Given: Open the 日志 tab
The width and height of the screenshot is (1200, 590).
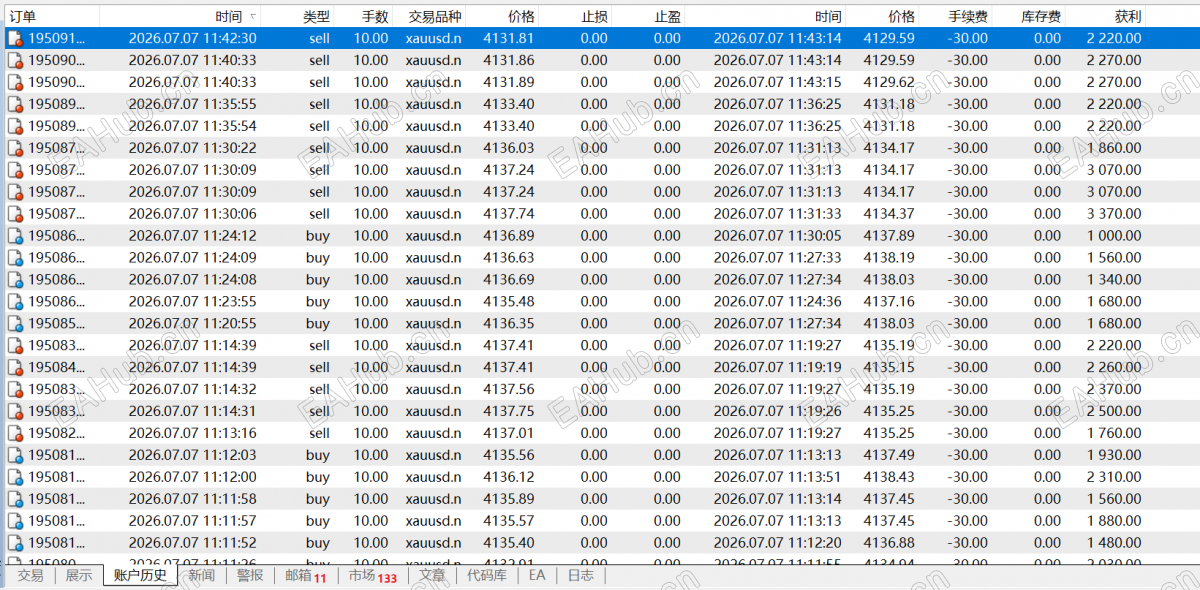Looking at the screenshot, I should [x=580, y=575].
